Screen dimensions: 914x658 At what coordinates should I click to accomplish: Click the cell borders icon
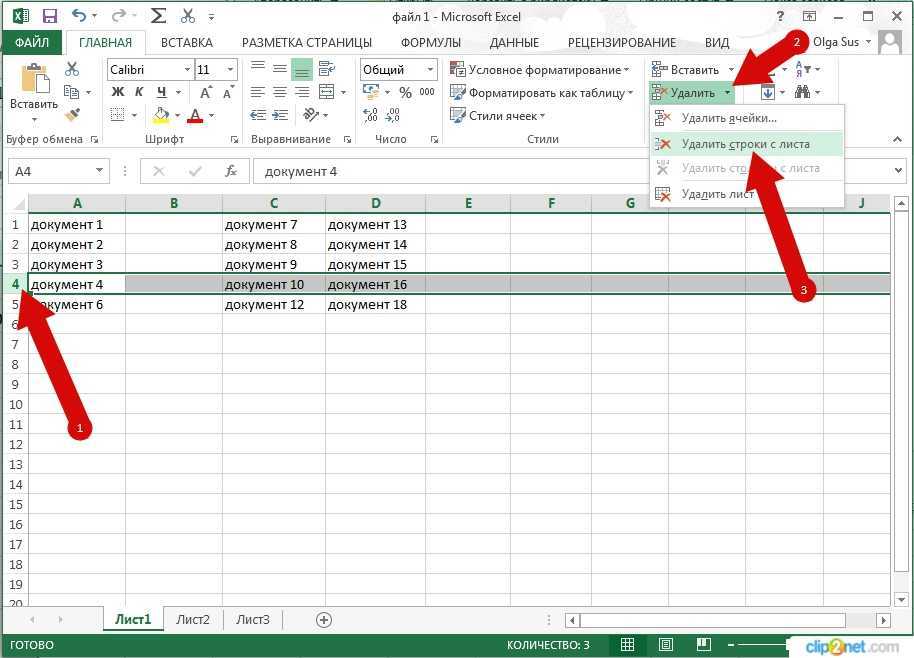pyautogui.click(x=118, y=115)
